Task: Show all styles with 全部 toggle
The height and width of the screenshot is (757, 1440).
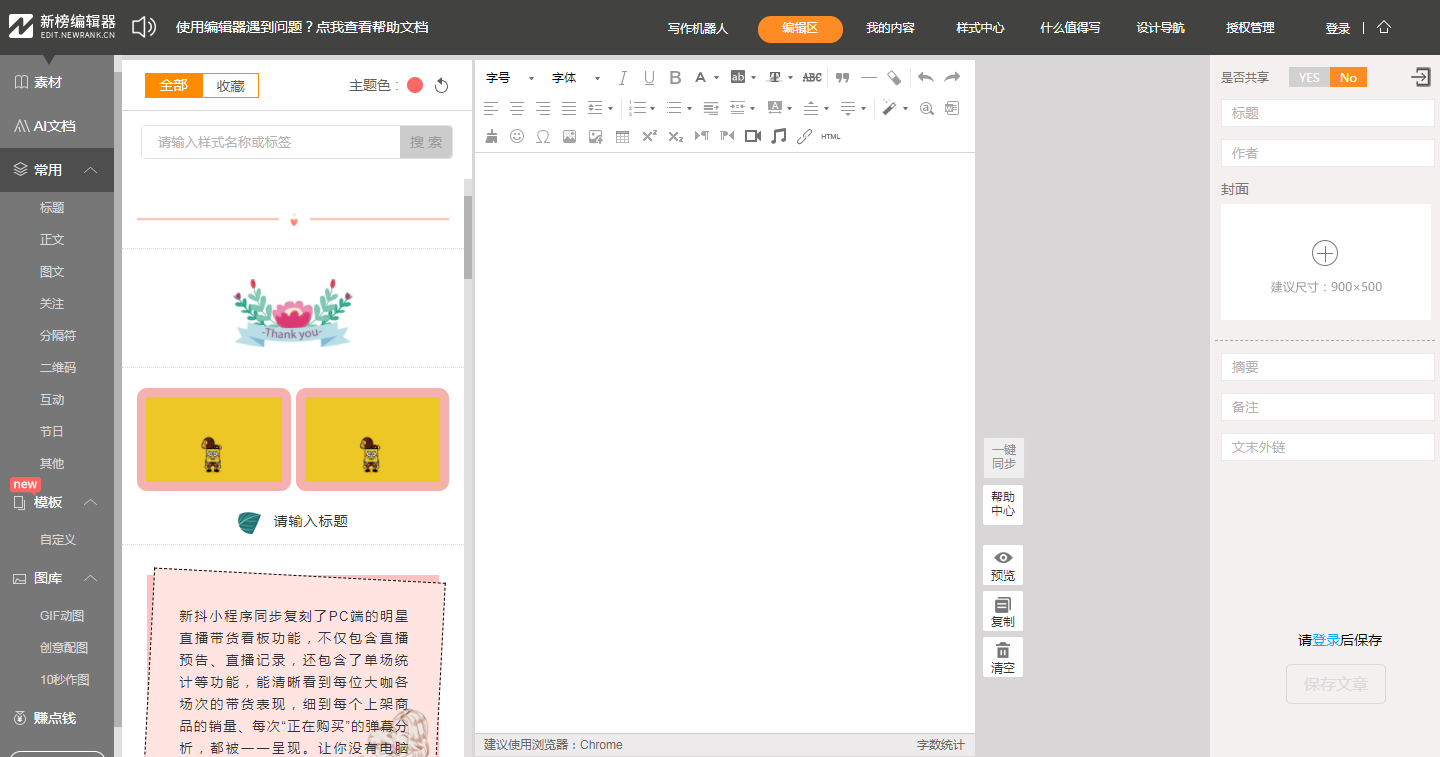Action: point(174,86)
